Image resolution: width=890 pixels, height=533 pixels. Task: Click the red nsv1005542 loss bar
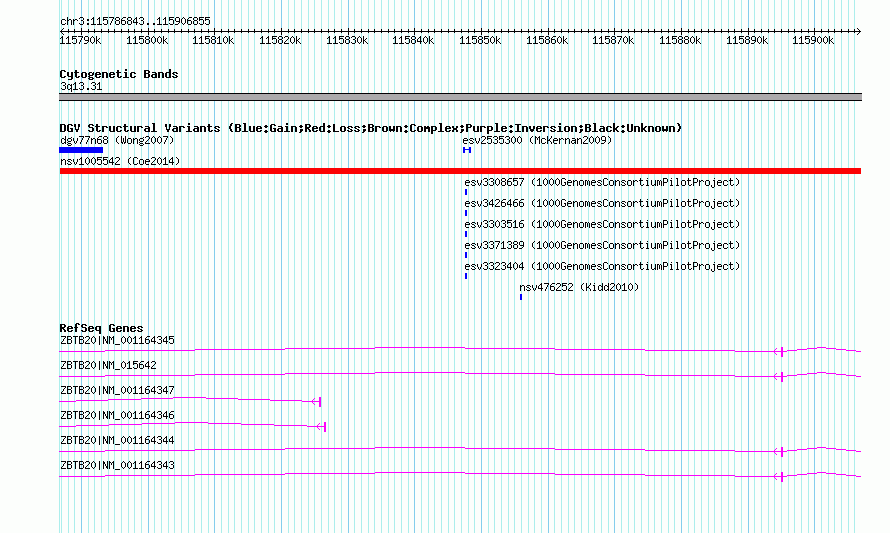460,171
